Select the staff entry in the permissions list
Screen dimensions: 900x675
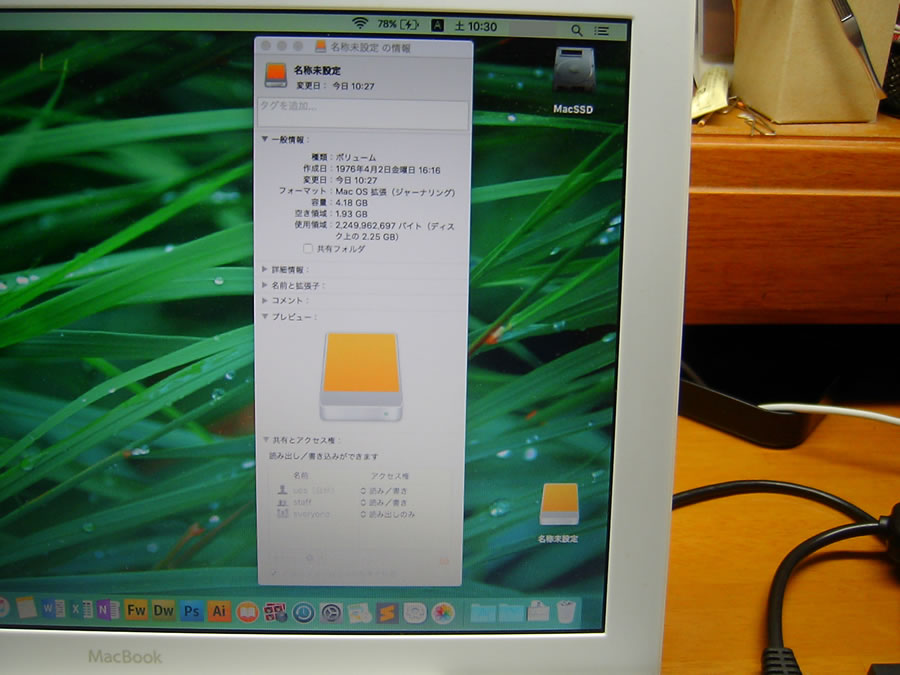pyautogui.click(x=302, y=502)
